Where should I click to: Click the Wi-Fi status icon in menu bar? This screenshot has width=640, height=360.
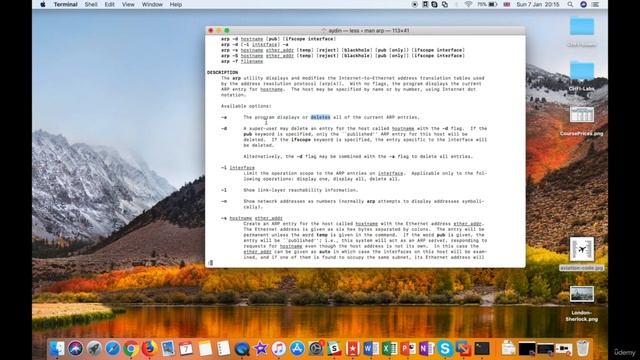click(x=468, y=4)
